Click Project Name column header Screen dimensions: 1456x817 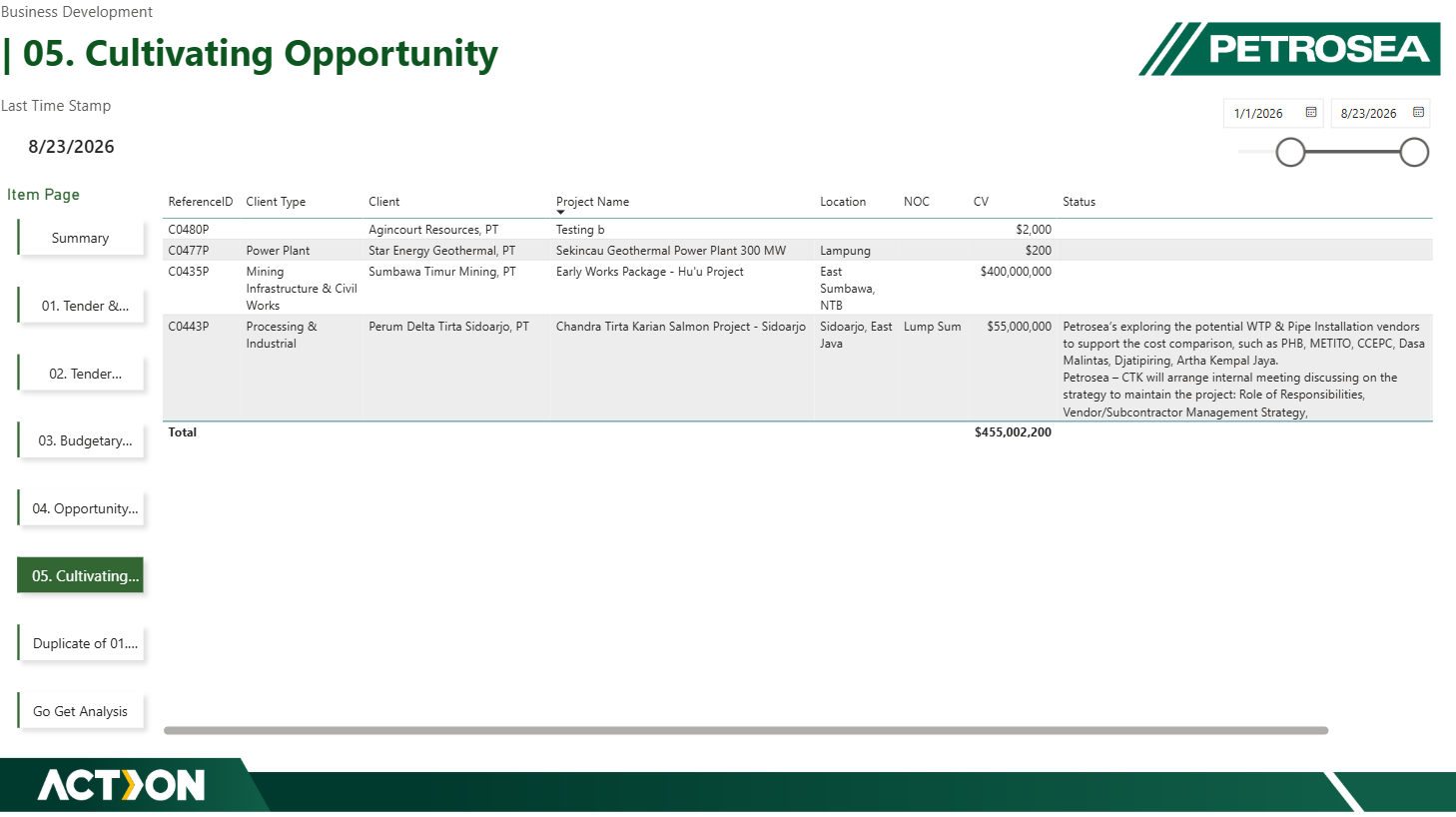[x=592, y=202]
